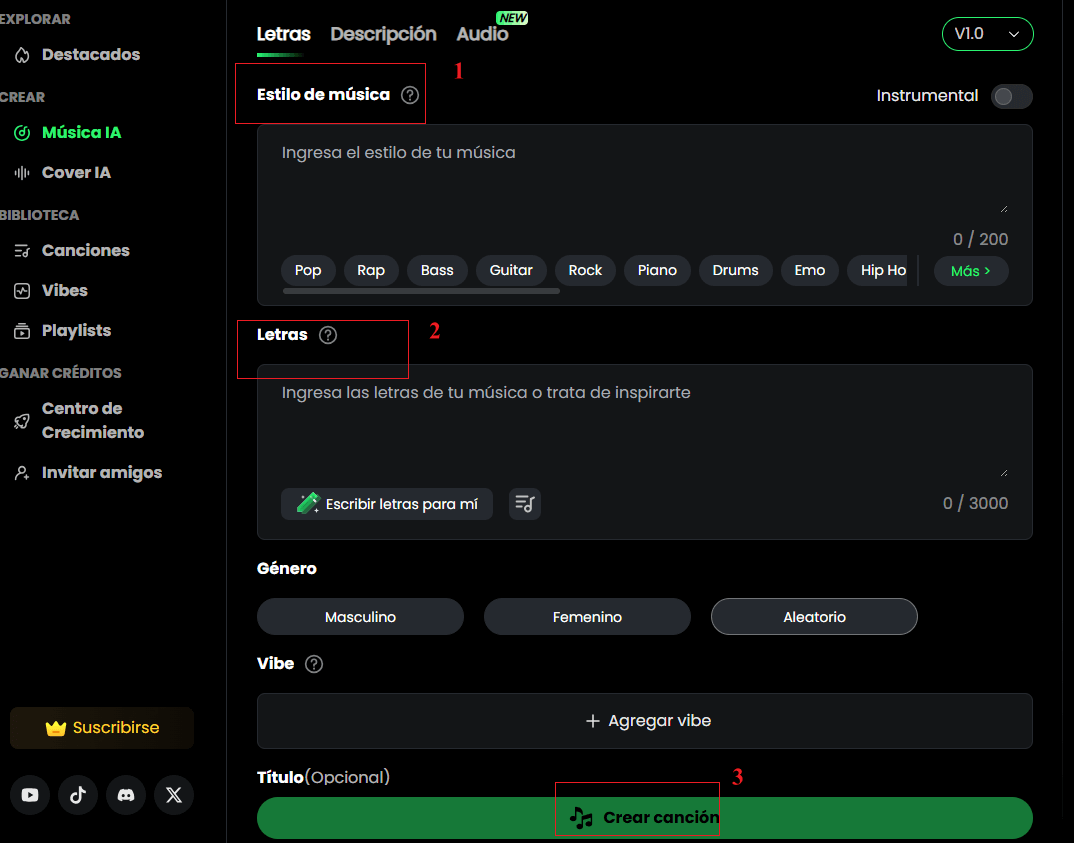Viewport: 1074px width, 843px height.
Task: Switch to the Descripción tab
Action: [383, 33]
